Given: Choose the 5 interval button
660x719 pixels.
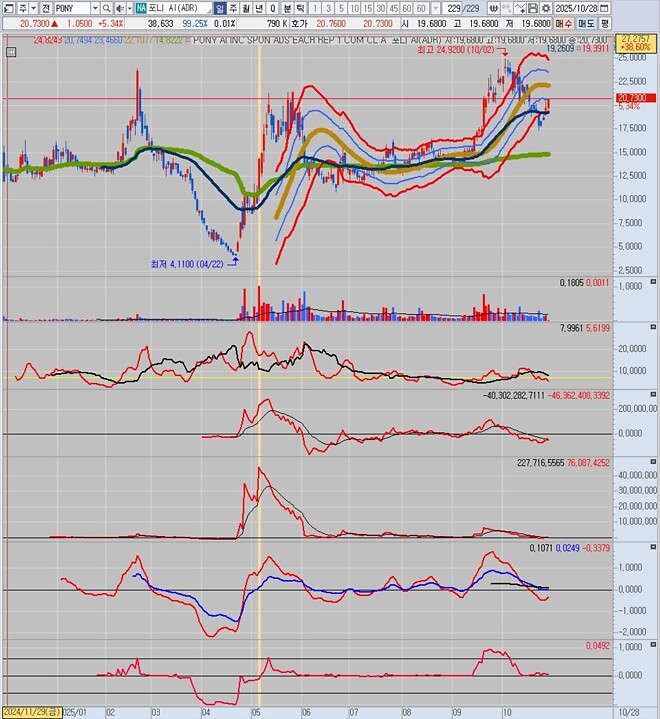Looking at the screenshot, I should click(342, 8).
